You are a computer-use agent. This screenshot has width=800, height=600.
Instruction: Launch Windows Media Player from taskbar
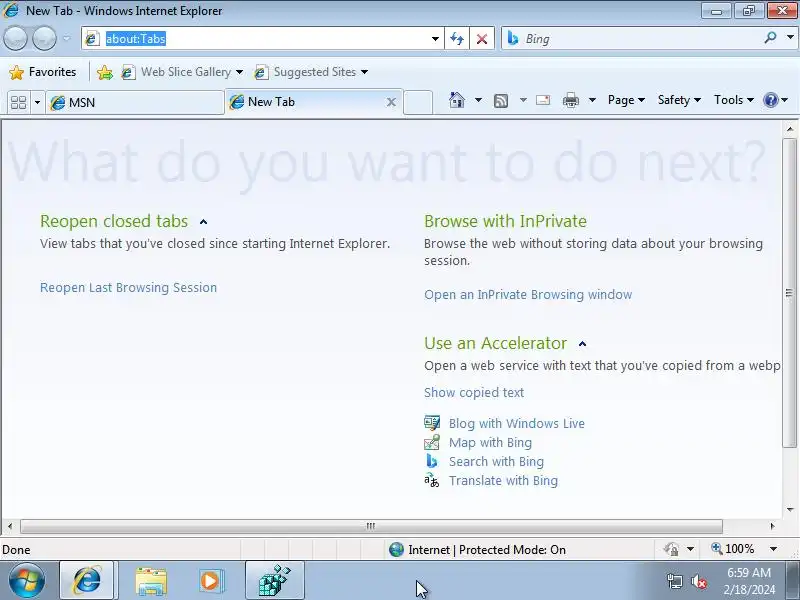click(211, 581)
